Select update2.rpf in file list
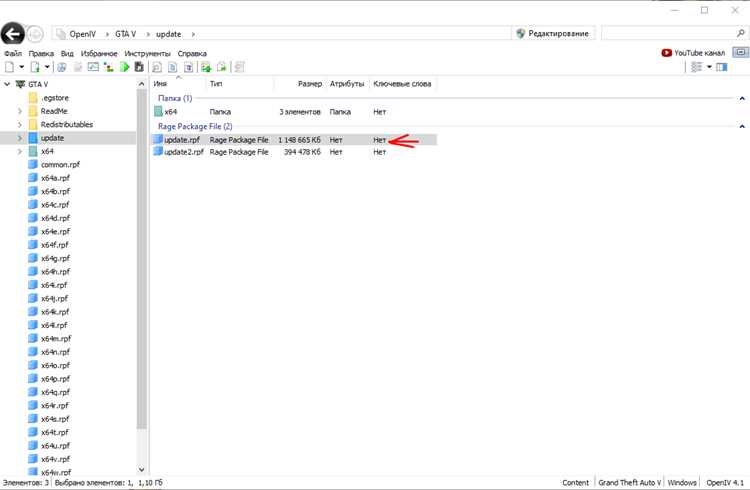 click(294, 152)
